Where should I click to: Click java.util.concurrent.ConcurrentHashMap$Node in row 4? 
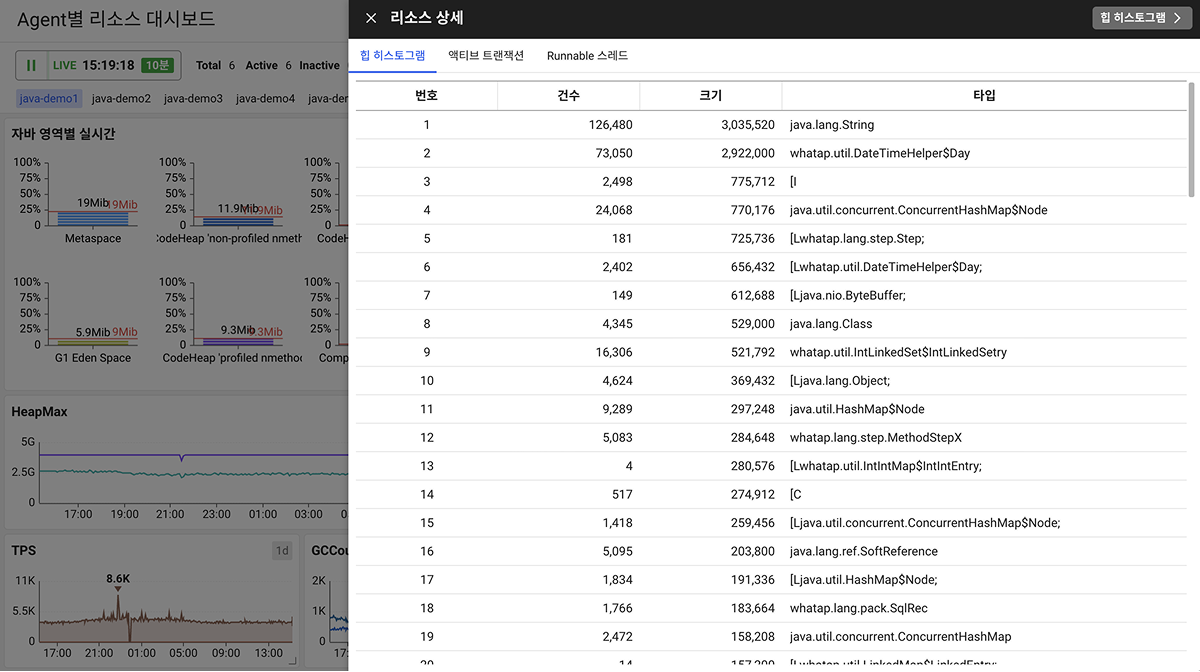pyautogui.click(x=919, y=210)
